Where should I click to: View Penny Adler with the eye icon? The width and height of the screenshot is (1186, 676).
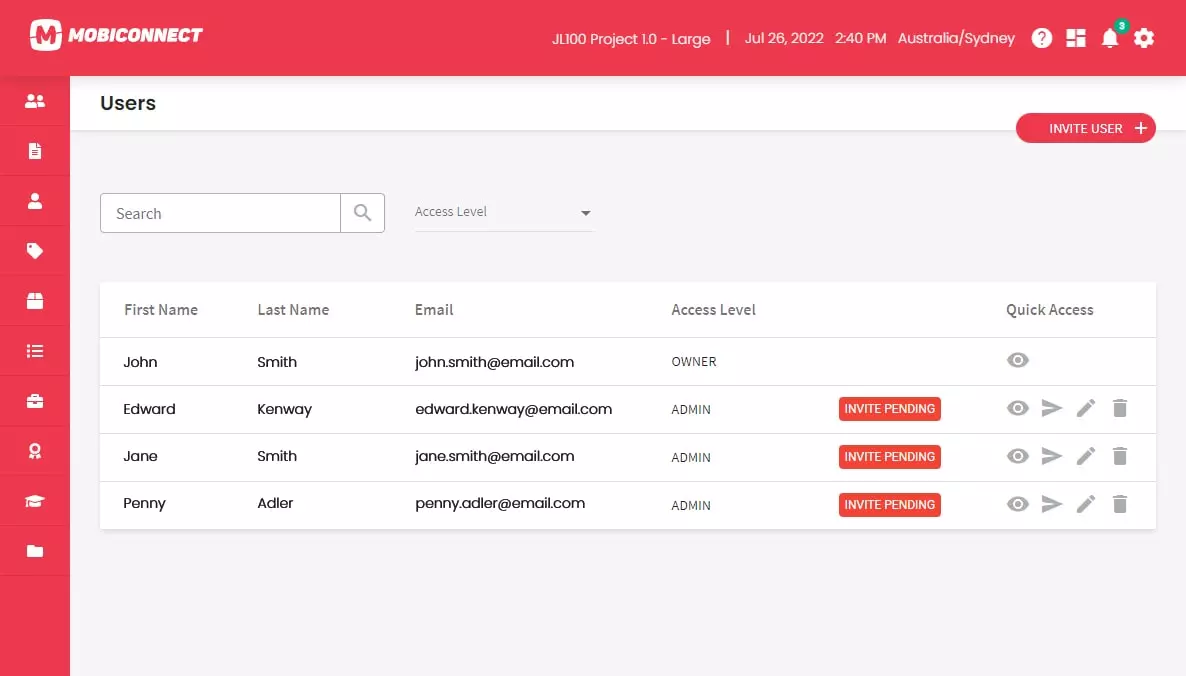pos(1017,504)
